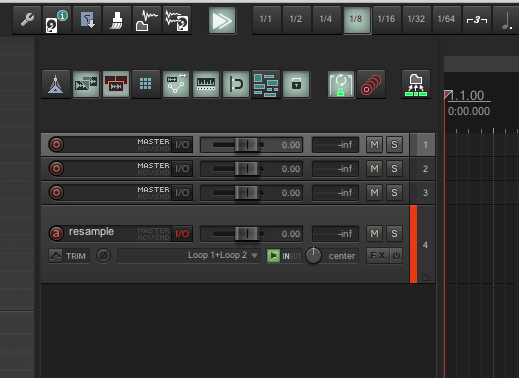Toggle ripple editing icon
Screen dimensions: 519x378
[236, 84]
